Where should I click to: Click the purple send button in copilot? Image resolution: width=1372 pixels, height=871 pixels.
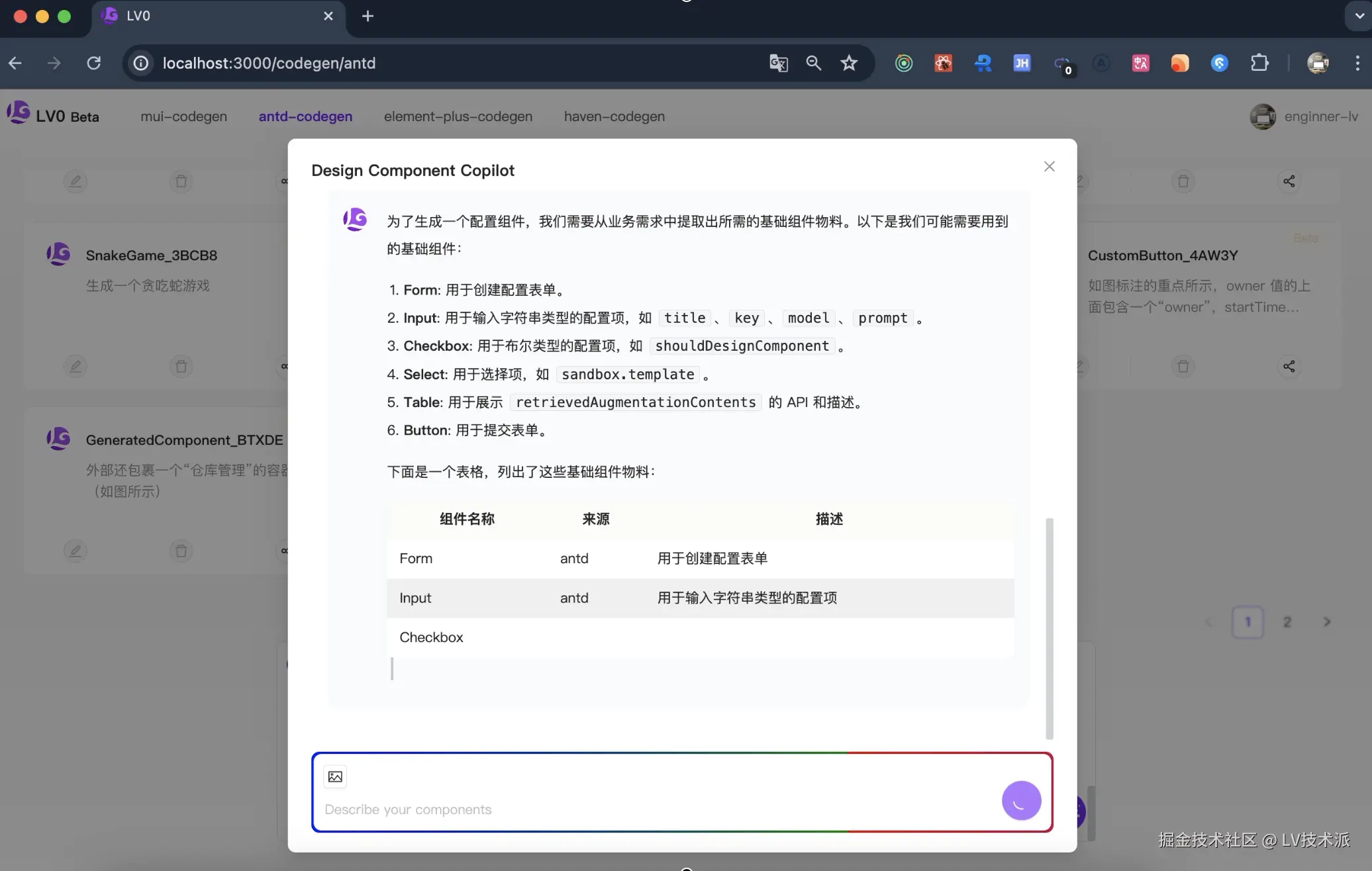[x=1020, y=800]
